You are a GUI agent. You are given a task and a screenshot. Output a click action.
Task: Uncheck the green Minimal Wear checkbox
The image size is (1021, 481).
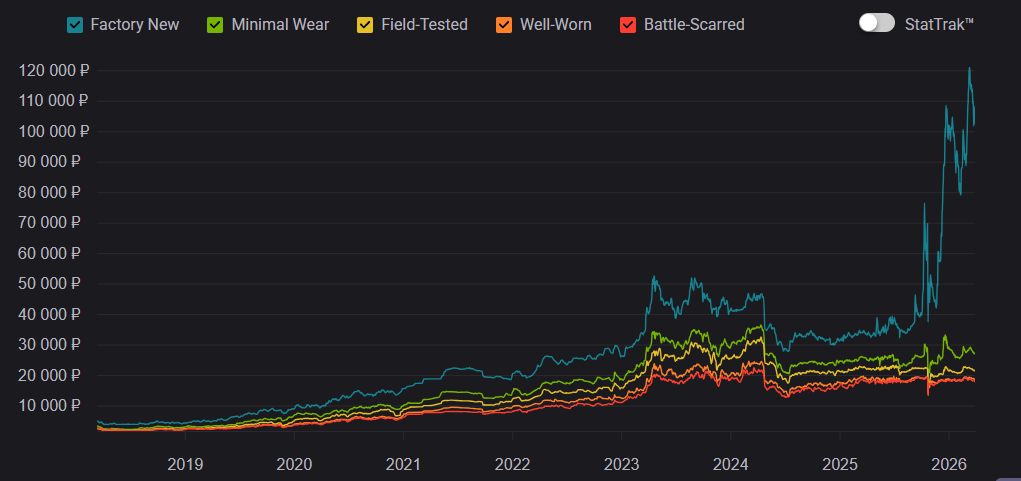(216, 24)
